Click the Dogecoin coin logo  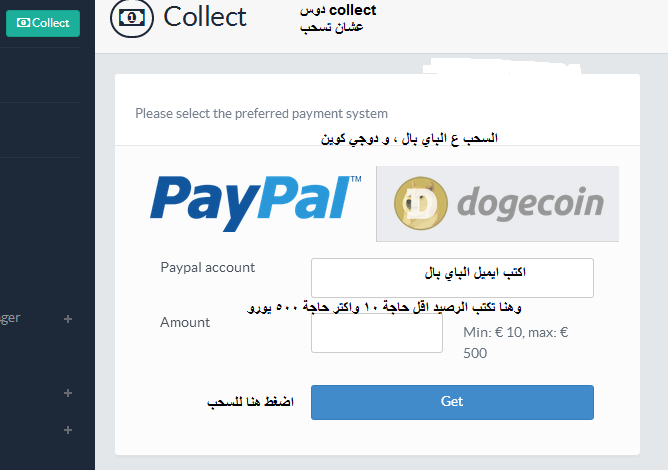pos(421,203)
